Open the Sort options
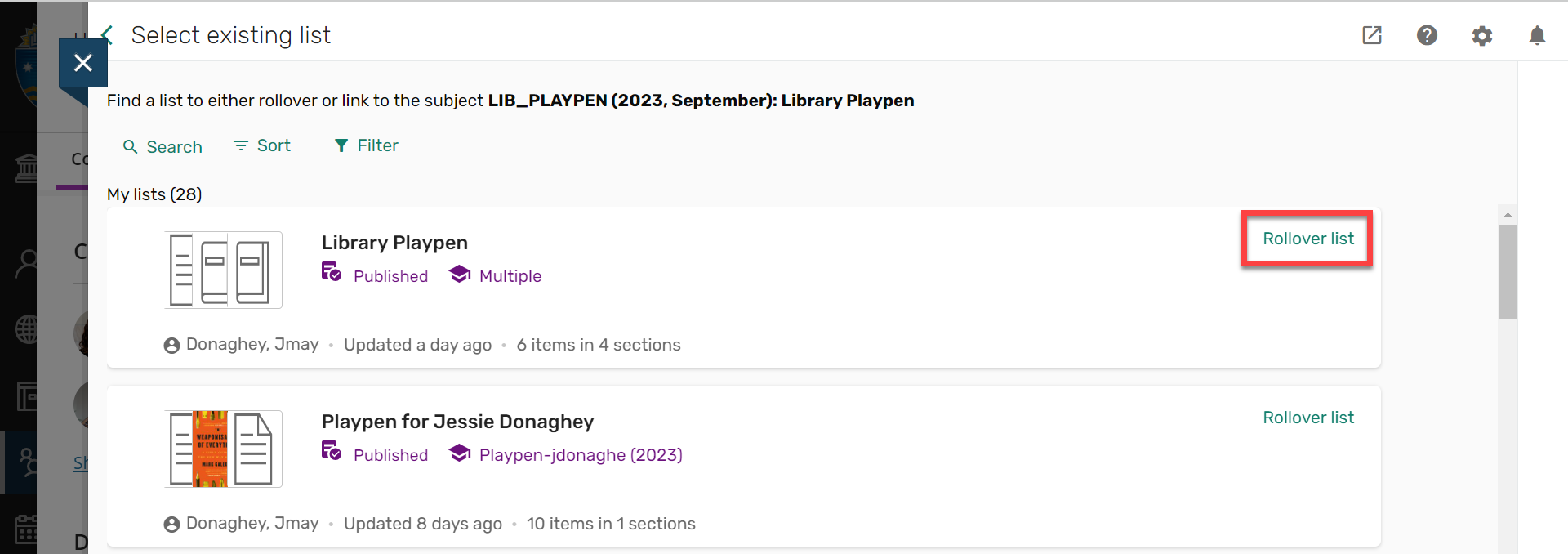The image size is (1568, 554). [x=261, y=145]
